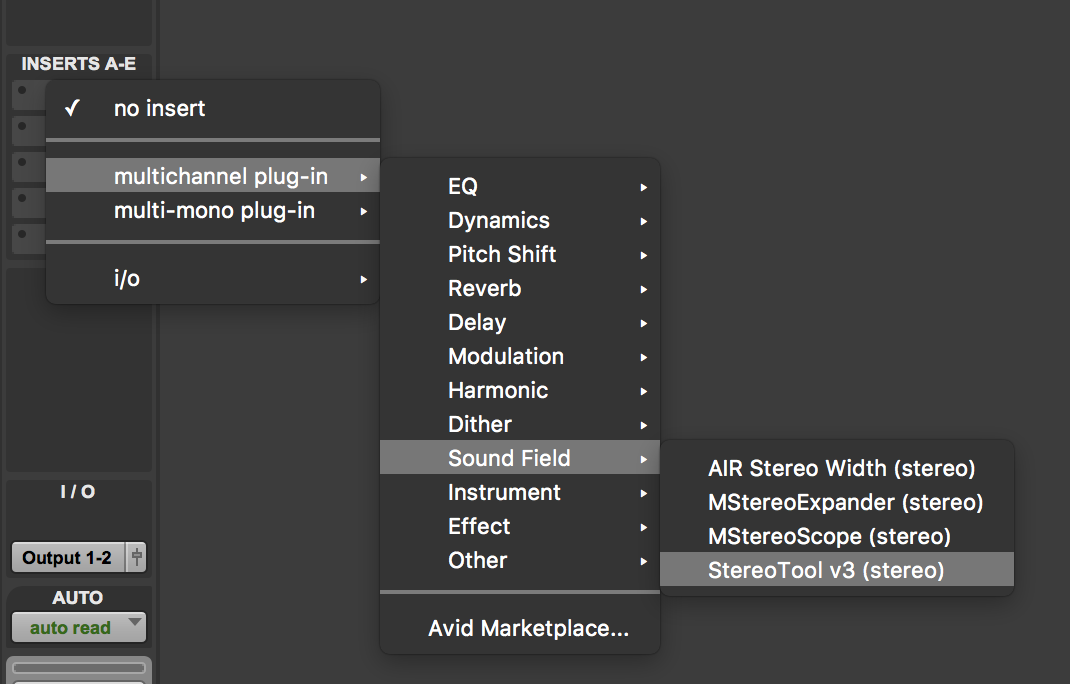Click the I / O section header
The width and height of the screenshot is (1070, 684).
pyautogui.click(x=78, y=491)
